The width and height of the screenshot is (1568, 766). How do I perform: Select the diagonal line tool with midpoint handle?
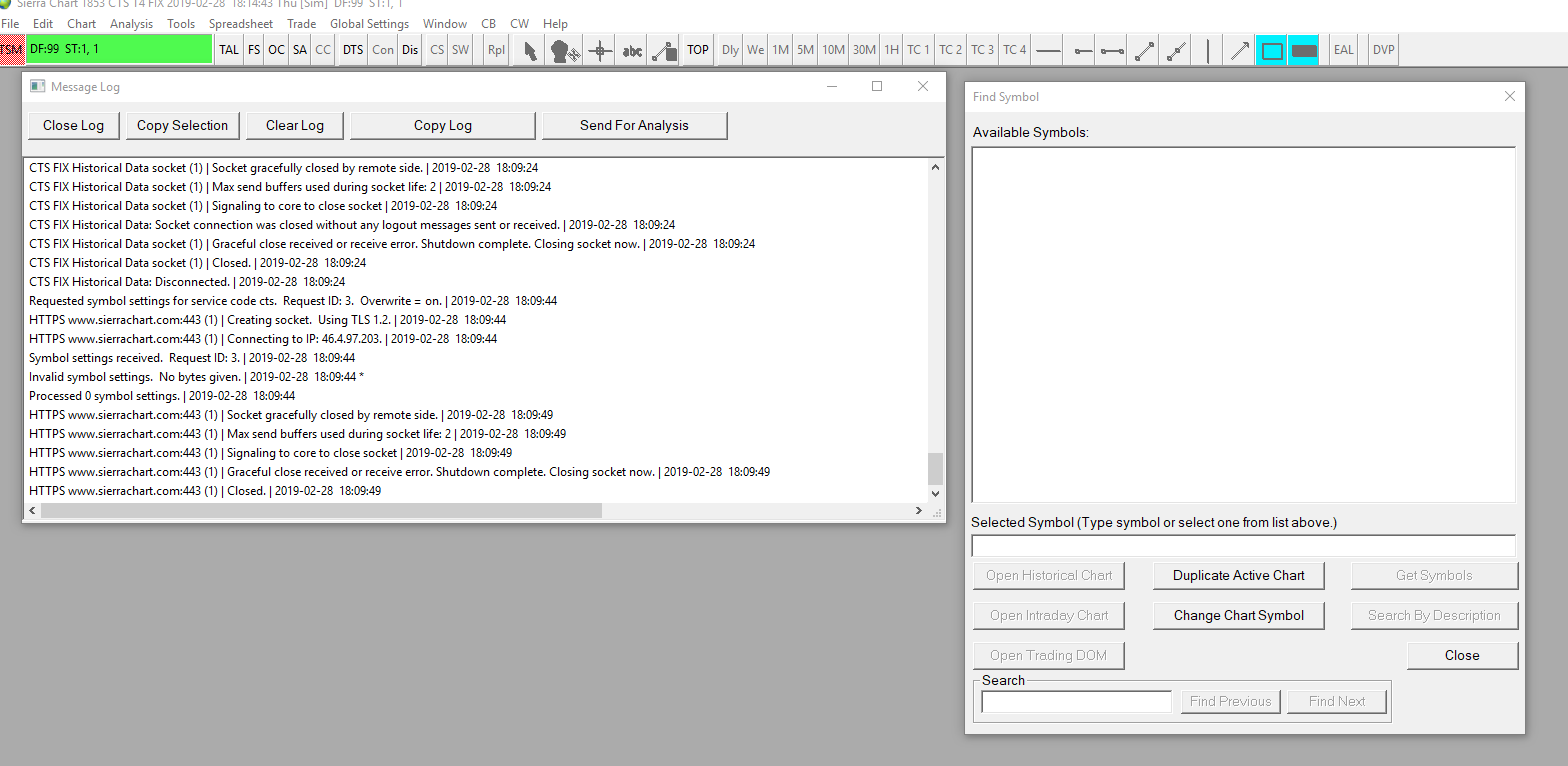pyautogui.click(x=1176, y=50)
